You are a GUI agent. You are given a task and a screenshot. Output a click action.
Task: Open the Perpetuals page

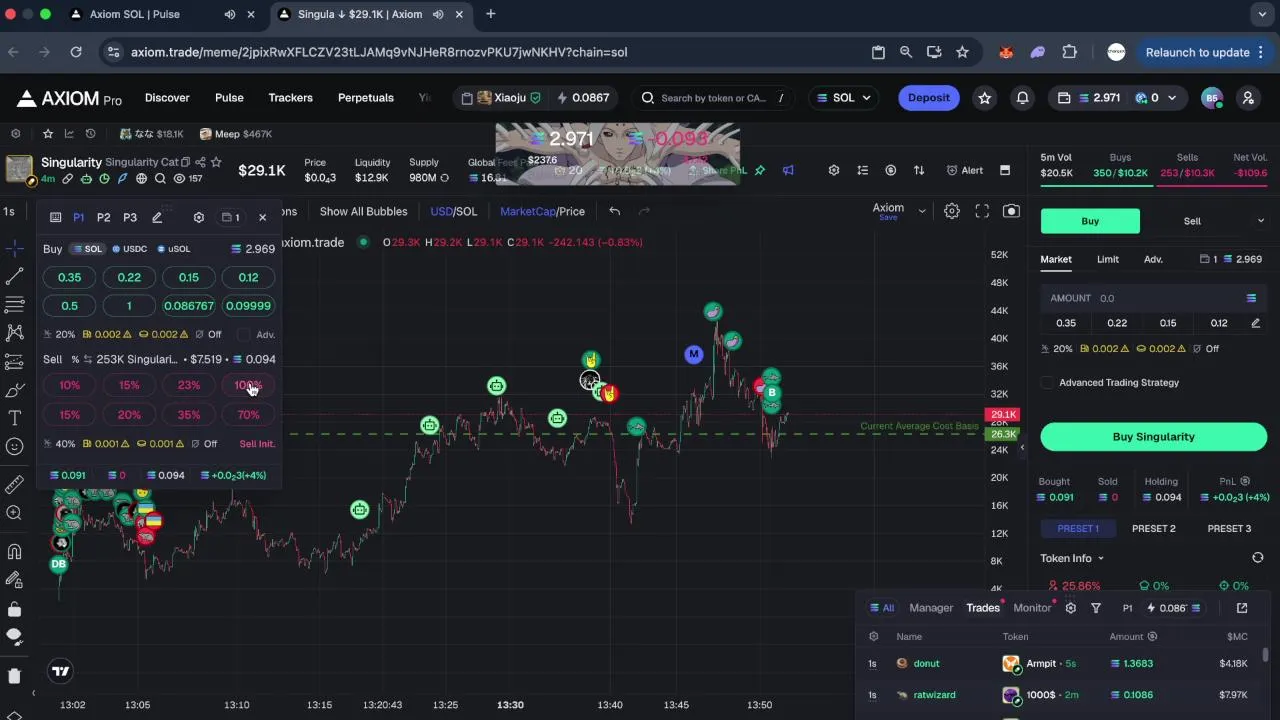366,98
